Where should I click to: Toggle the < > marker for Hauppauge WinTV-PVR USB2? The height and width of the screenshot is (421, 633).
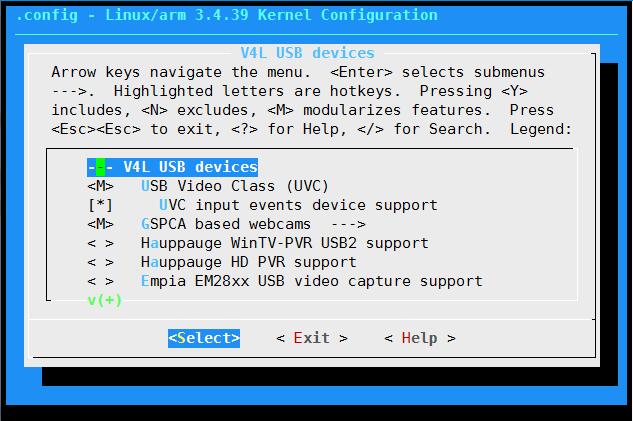click(x=101, y=243)
